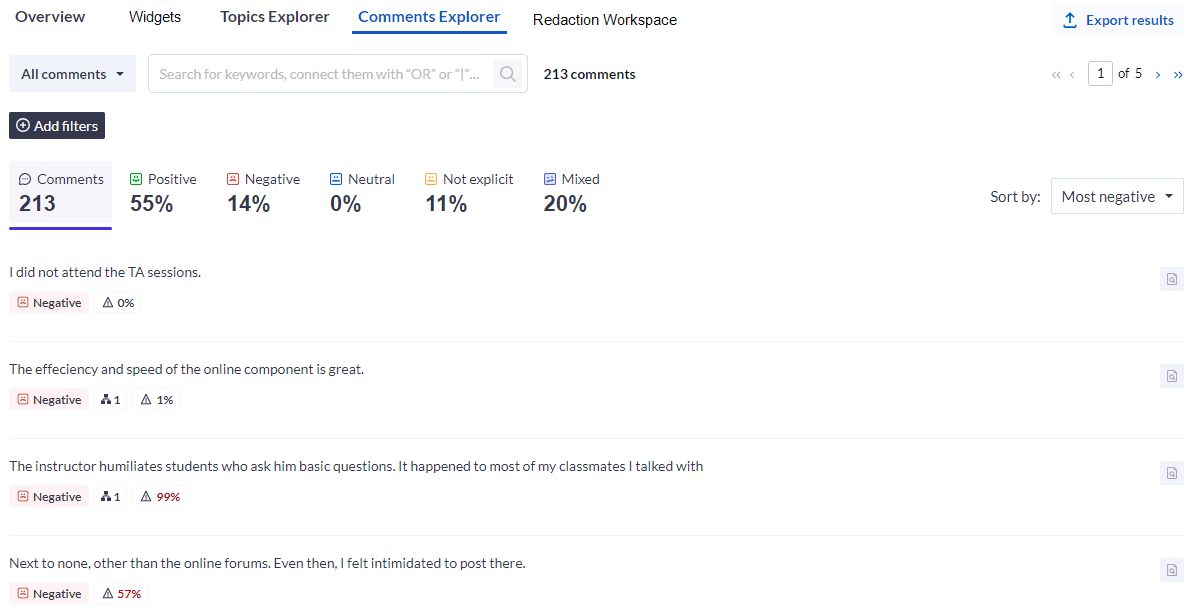1189x612 pixels.
Task: Open the redaction icon next to the TA sessions comment
Action: [x=1171, y=279]
